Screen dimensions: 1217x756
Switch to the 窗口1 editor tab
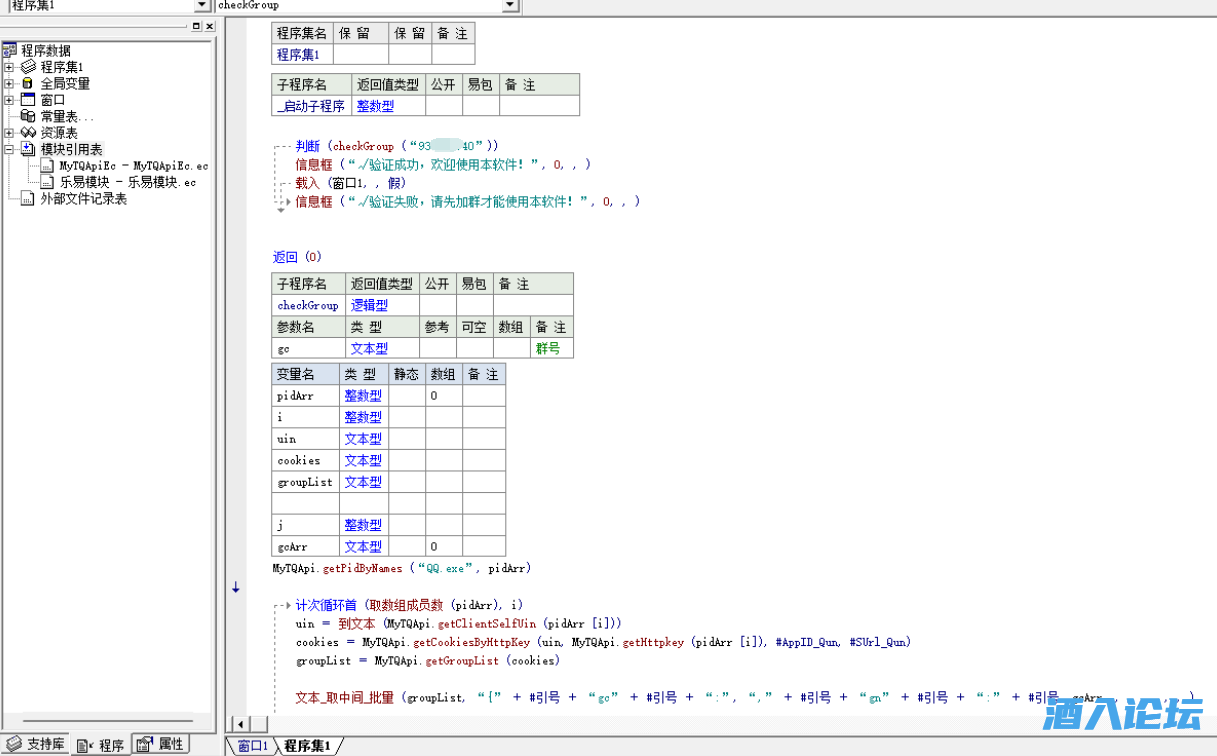click(252, 746)
